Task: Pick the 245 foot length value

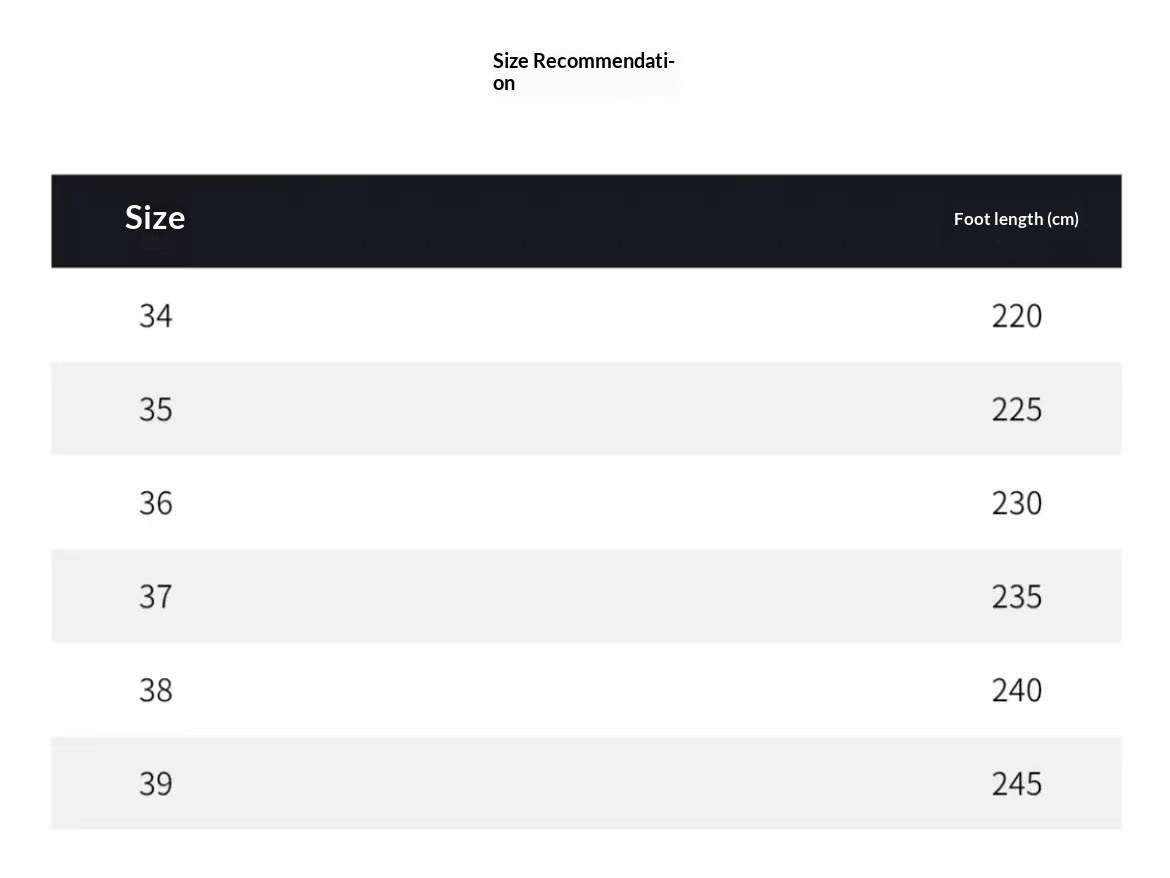Action: [1017, 784]
